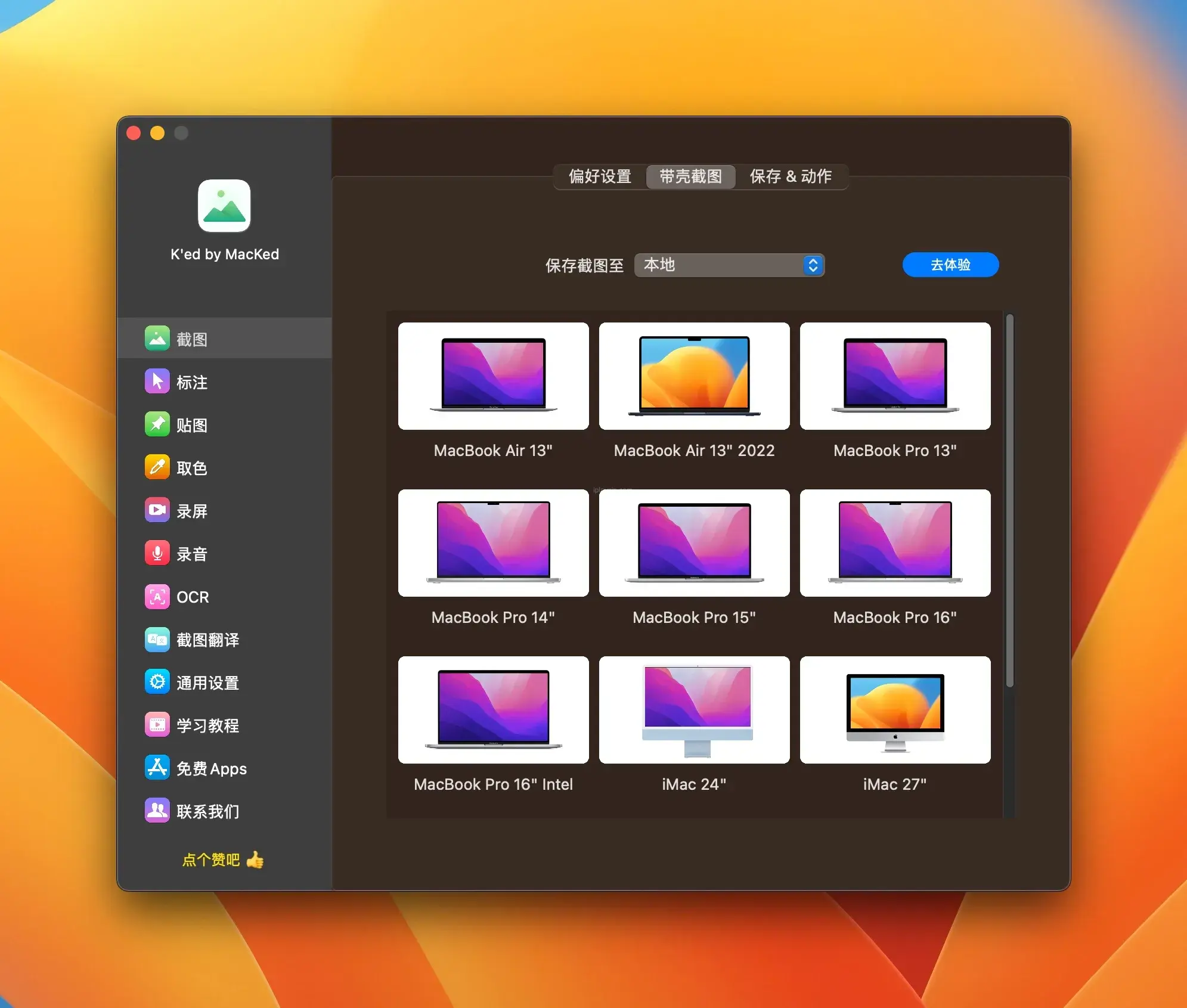Click the K'ed by MacKed text
The width and height of the screenshot is (1187, 1008).
click(225, 255)
